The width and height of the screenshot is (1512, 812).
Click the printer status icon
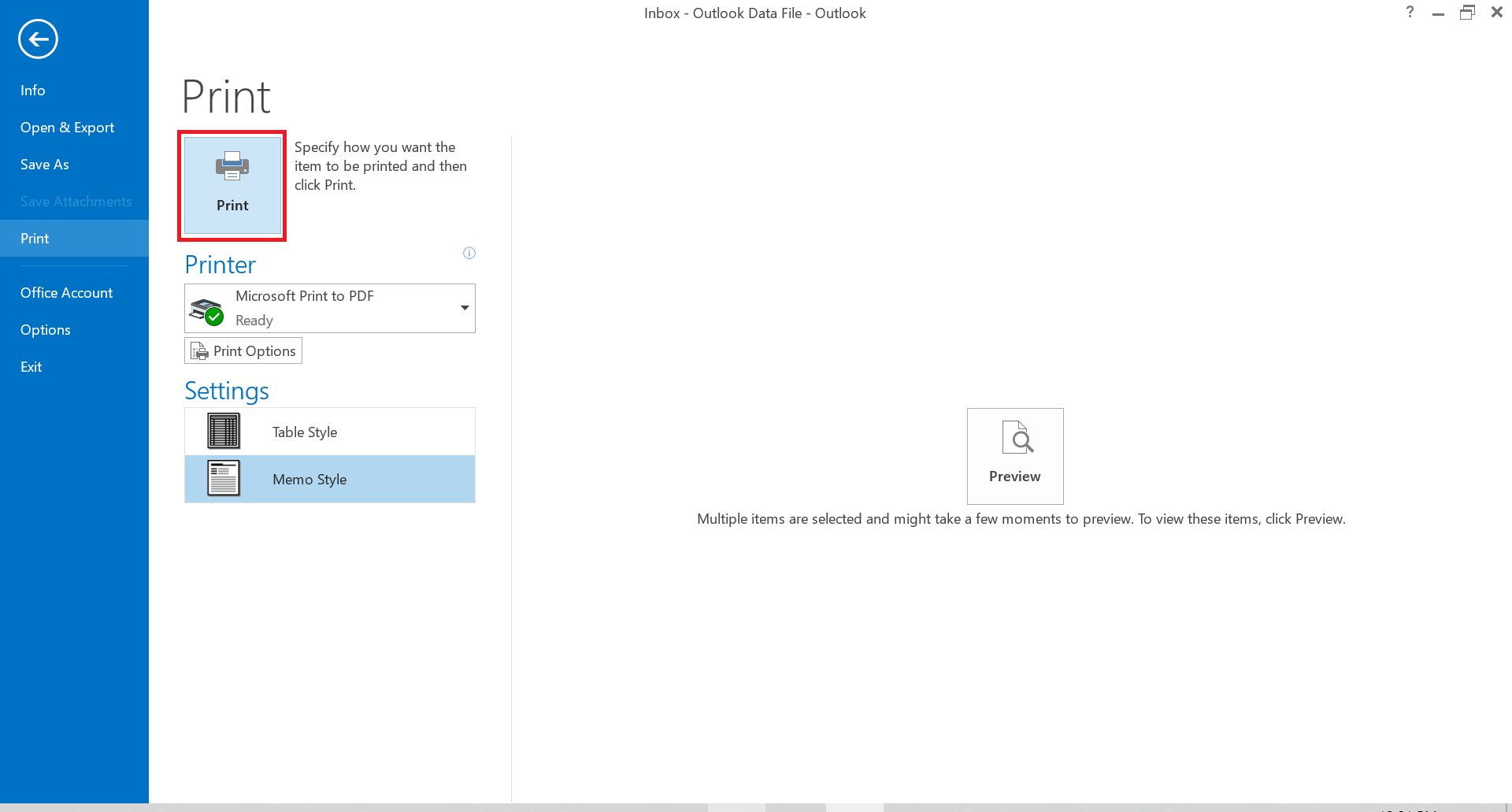[x=207, y=312]
